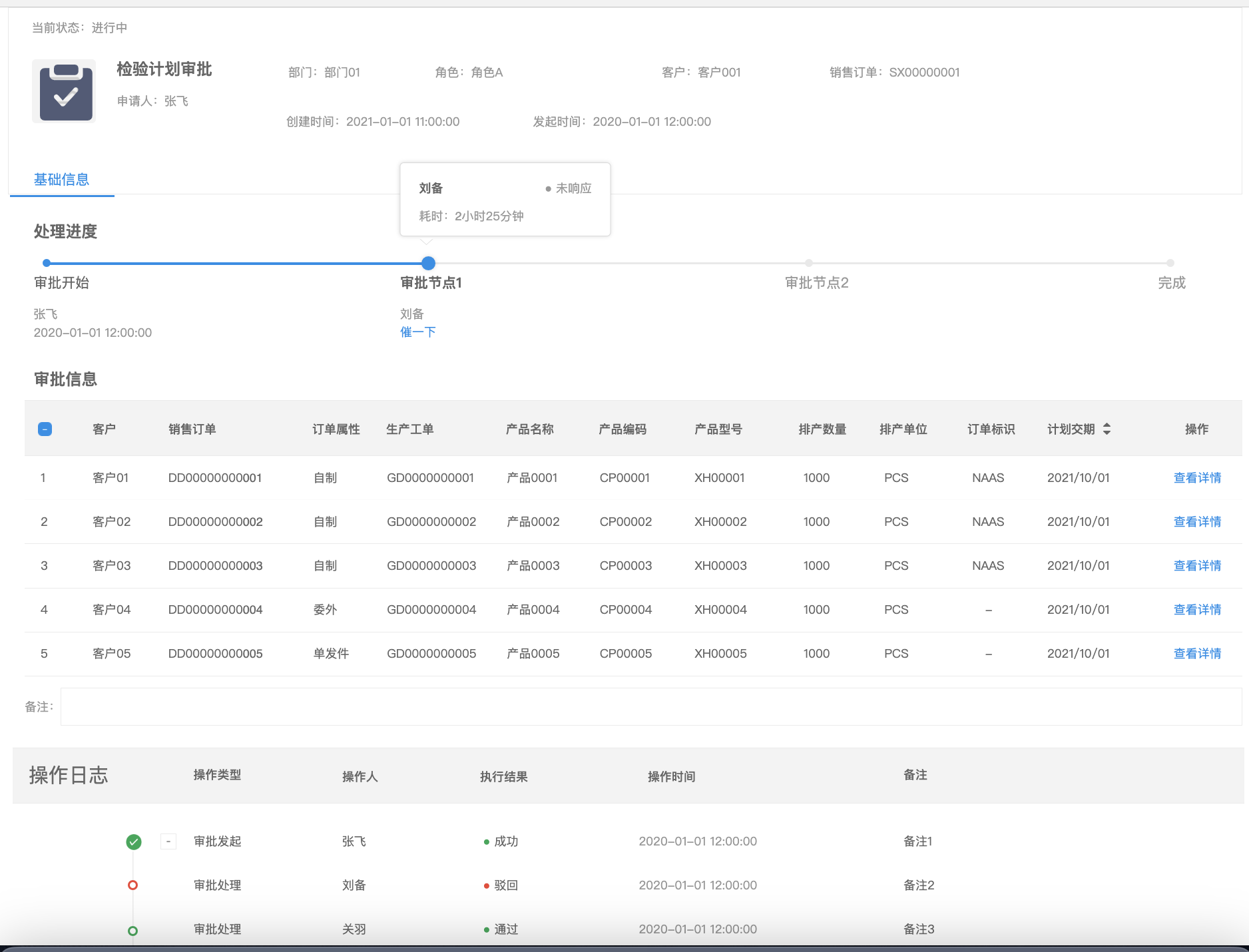Click 耗时: 2小时25分钟 in the tooltip
This screenshot has height=952, width=1249.
(x=471, y=216)
